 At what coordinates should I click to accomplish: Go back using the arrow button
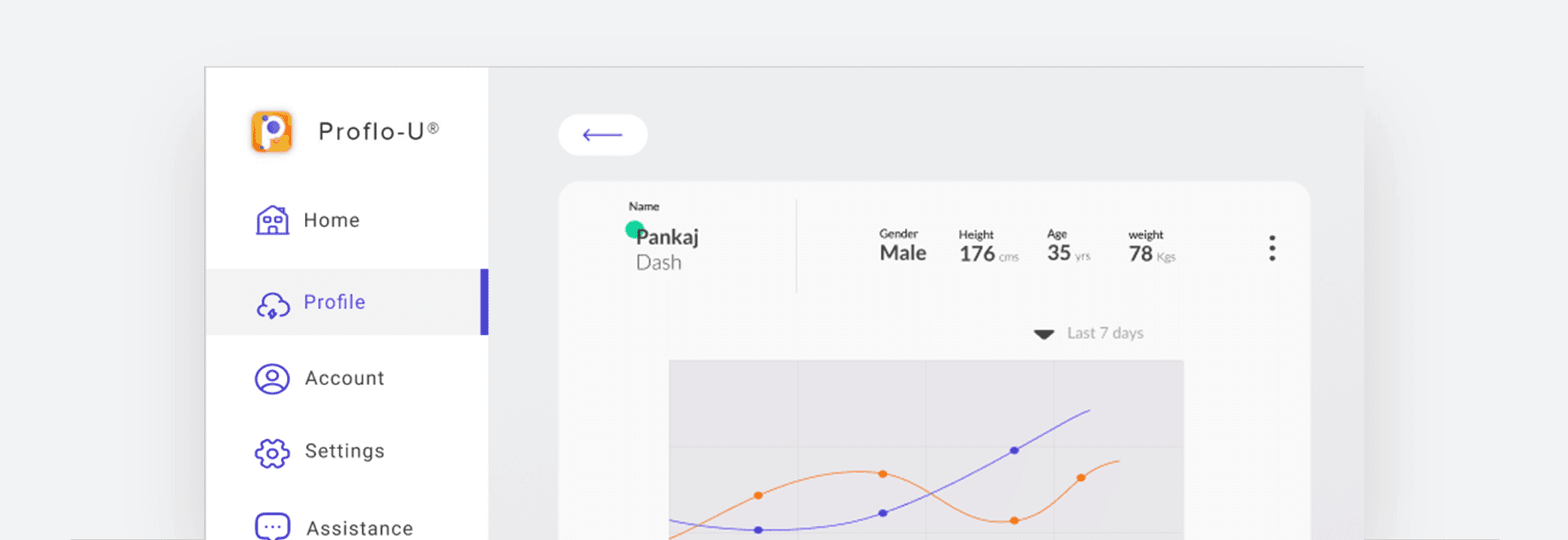coord(602,135)
